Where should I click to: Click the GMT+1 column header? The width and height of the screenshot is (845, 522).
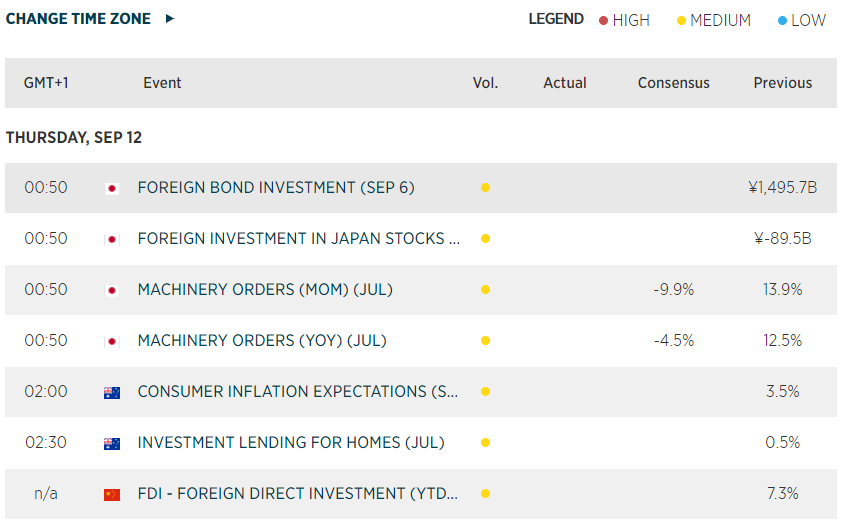pos(46,83)
